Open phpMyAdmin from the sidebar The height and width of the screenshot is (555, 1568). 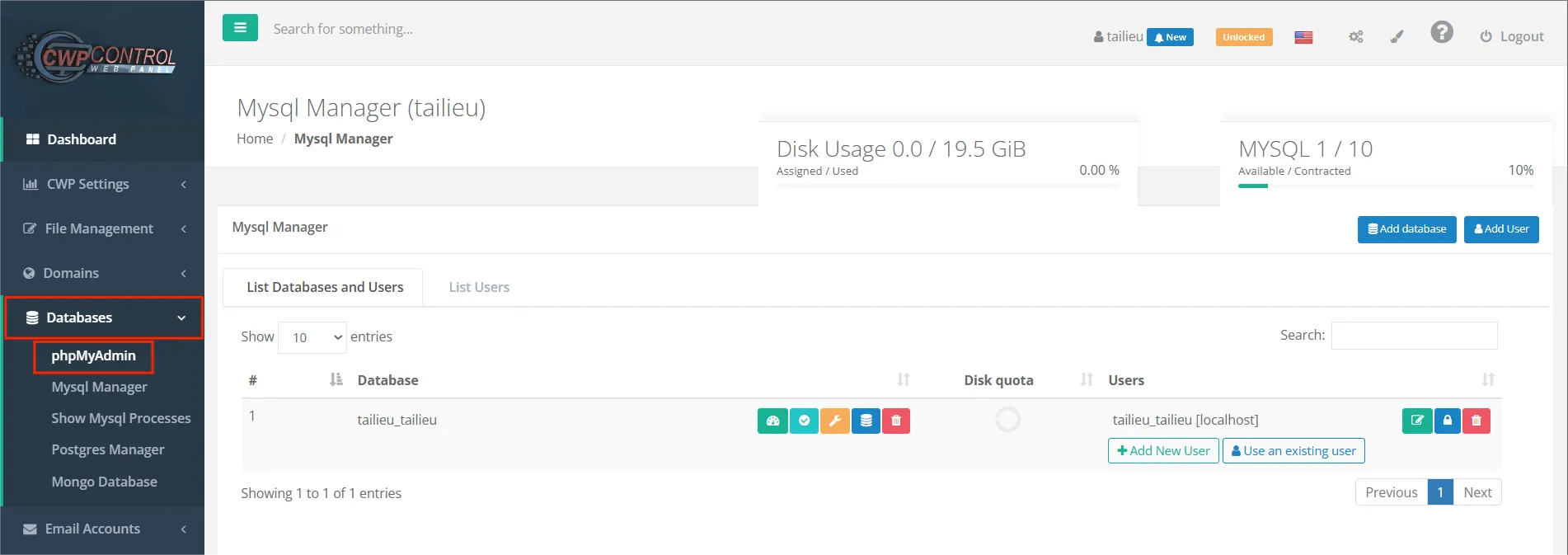93,356
